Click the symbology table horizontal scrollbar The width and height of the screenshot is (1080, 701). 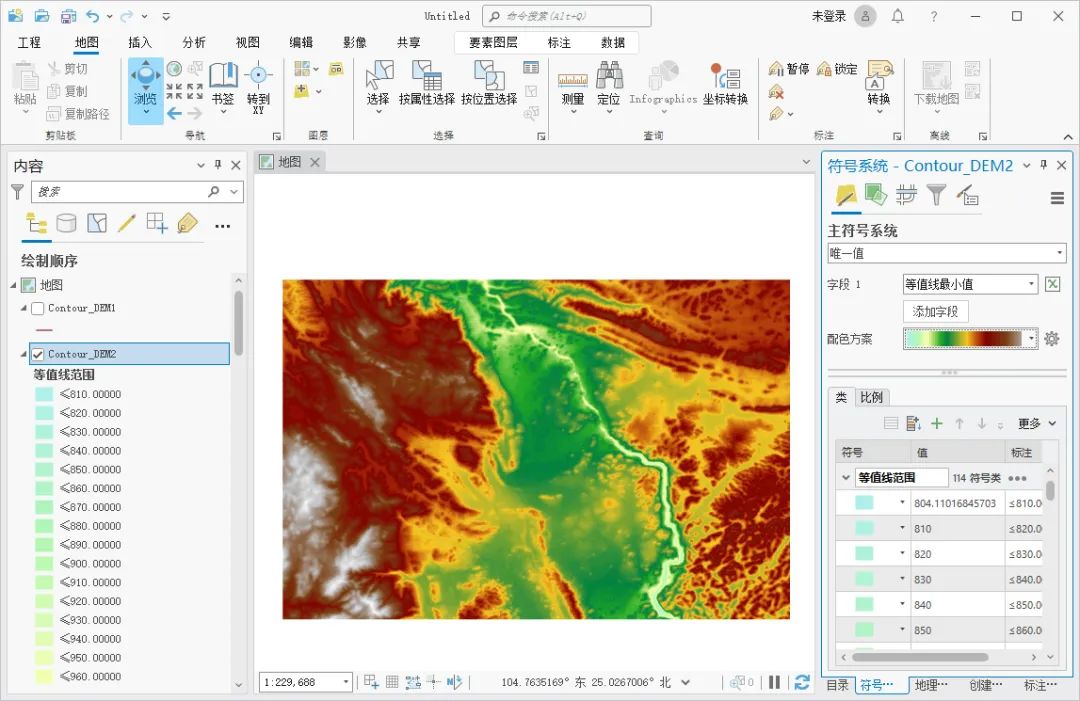[920, 657]
